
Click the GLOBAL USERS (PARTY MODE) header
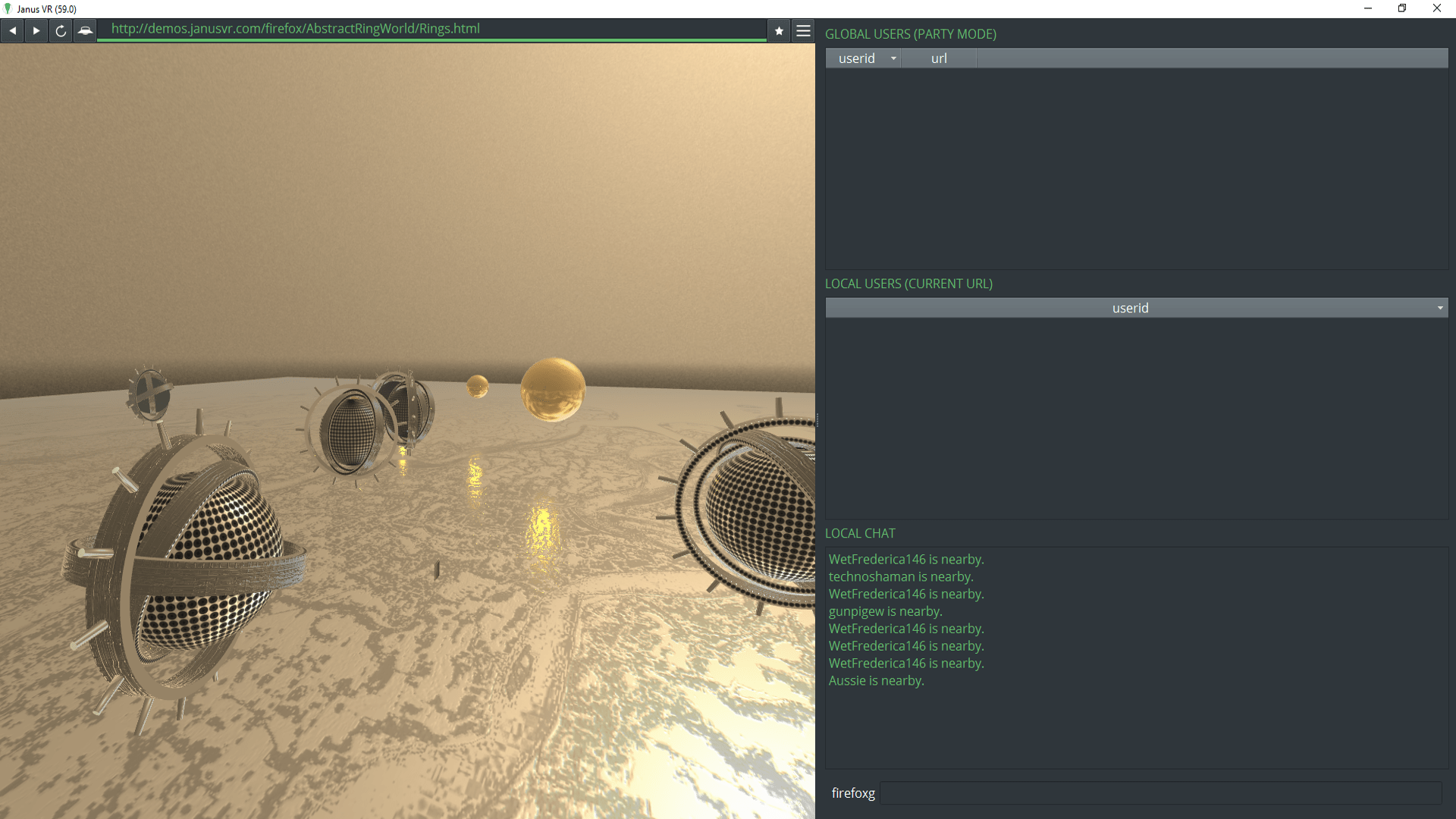pos(911,33)
